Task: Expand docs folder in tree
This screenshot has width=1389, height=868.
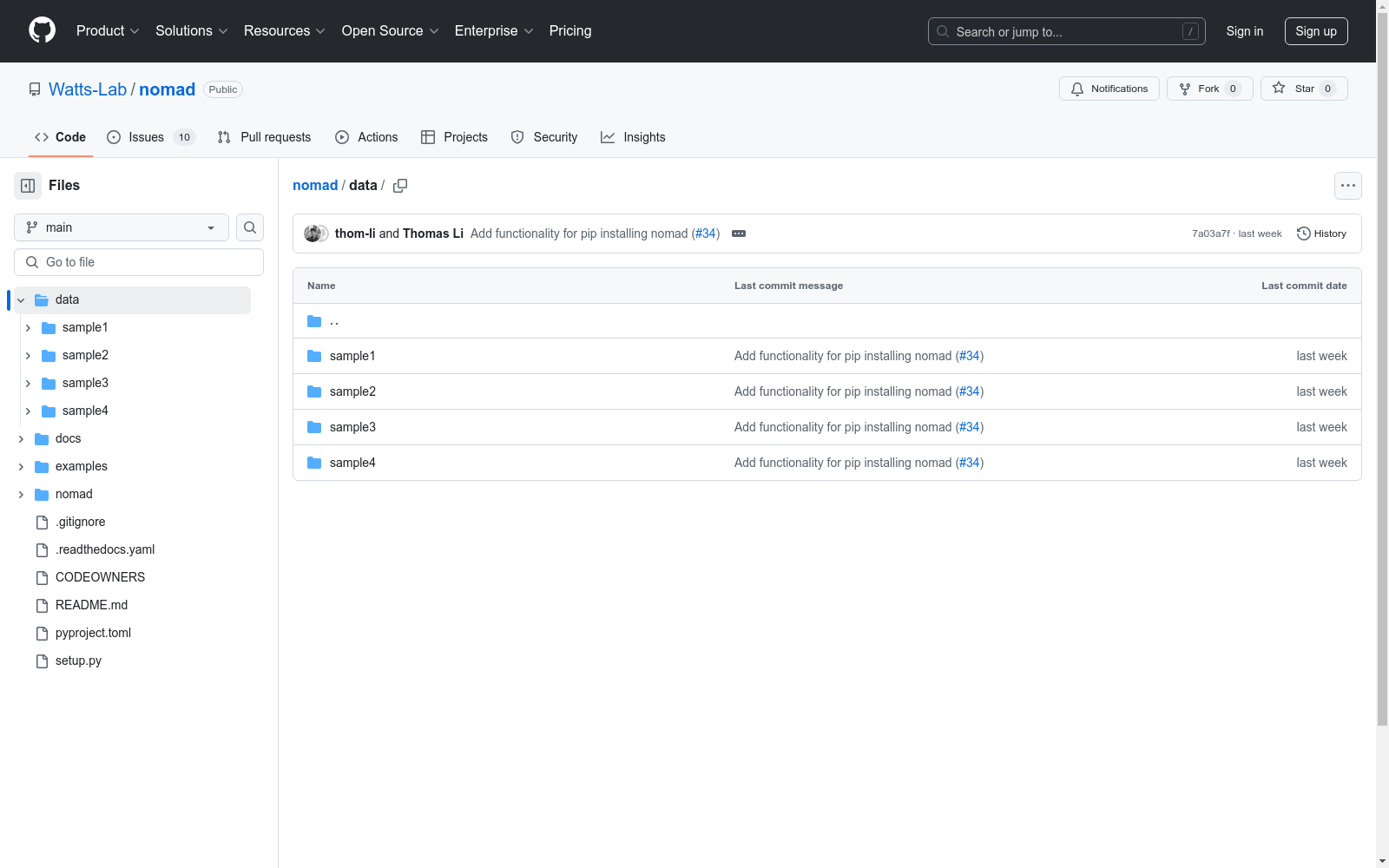Action: tap(21, 439)
